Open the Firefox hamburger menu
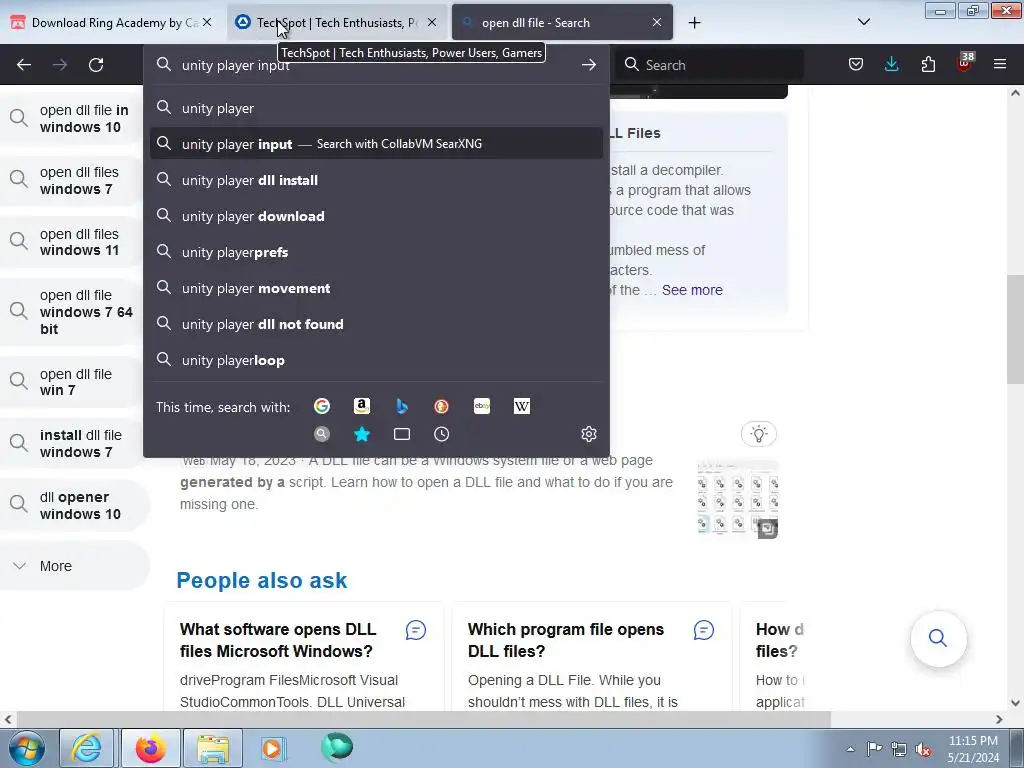The width and height of the screenshot is (1024, 768). coord(1000,64)
